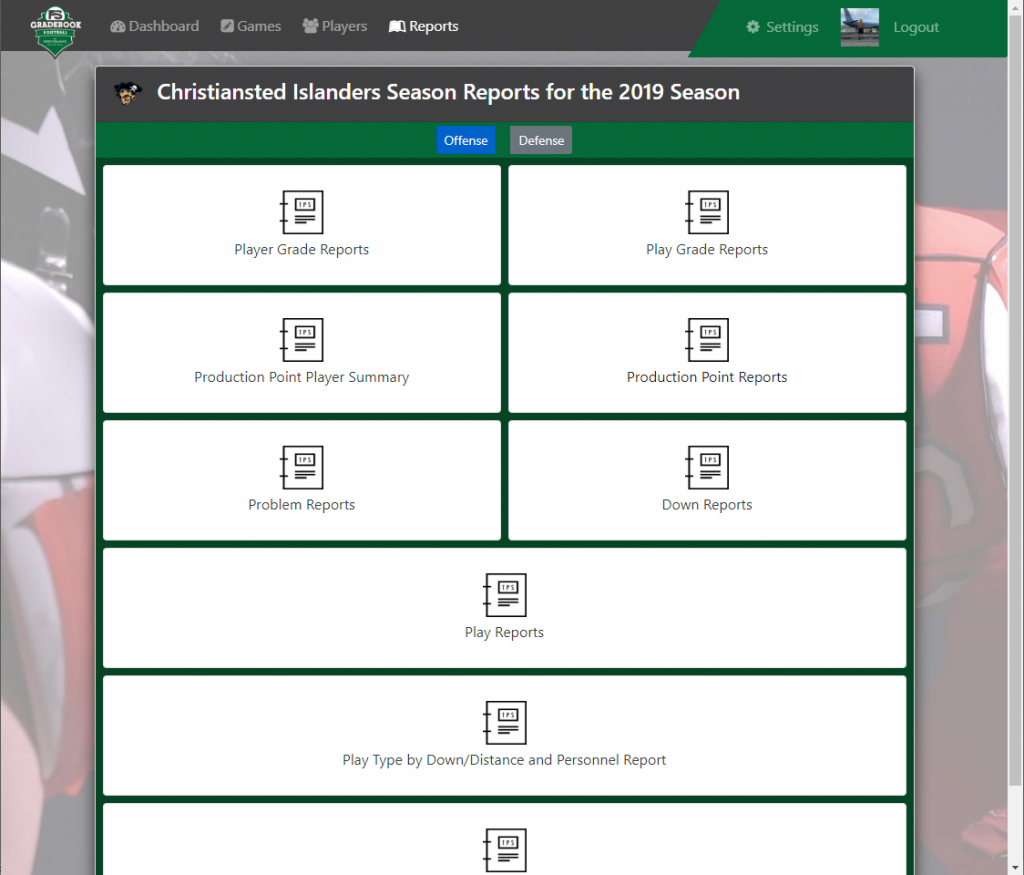Viewport: 1024px width, 875px height.
Task: Open Problem Reports label
Action: [302, 505]
